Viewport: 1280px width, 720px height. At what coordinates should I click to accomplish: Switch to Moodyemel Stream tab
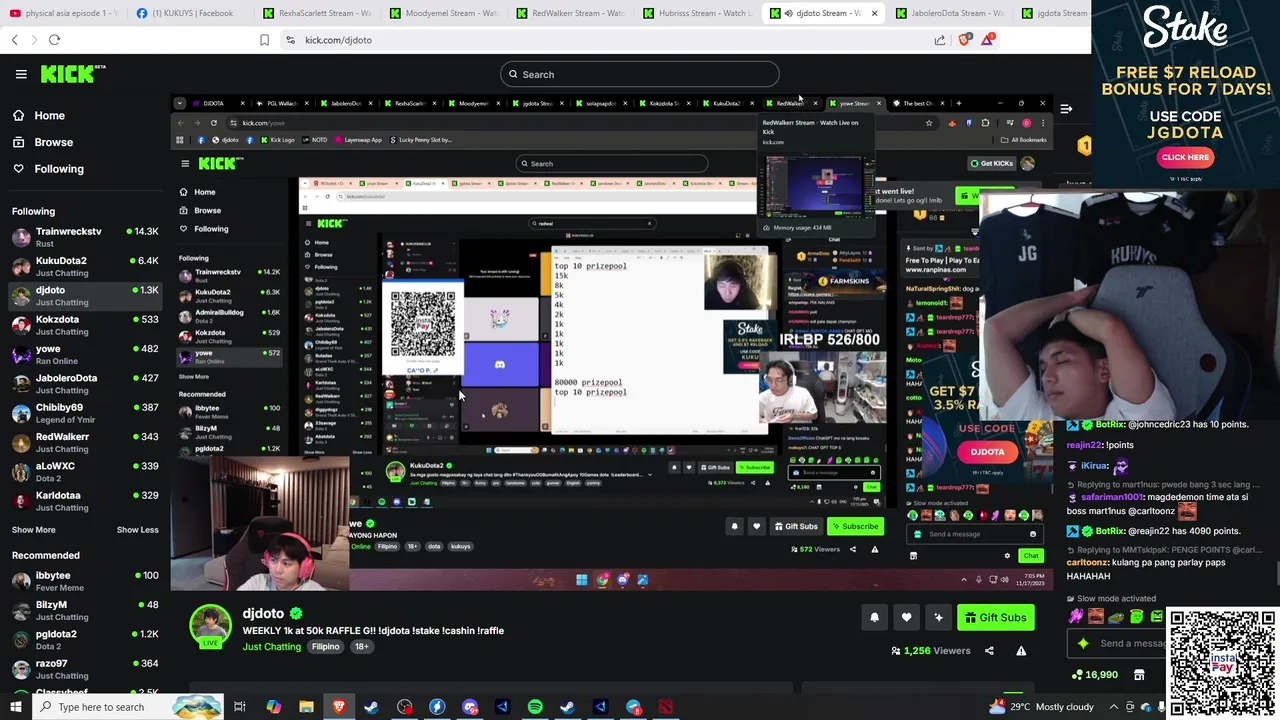443,13
